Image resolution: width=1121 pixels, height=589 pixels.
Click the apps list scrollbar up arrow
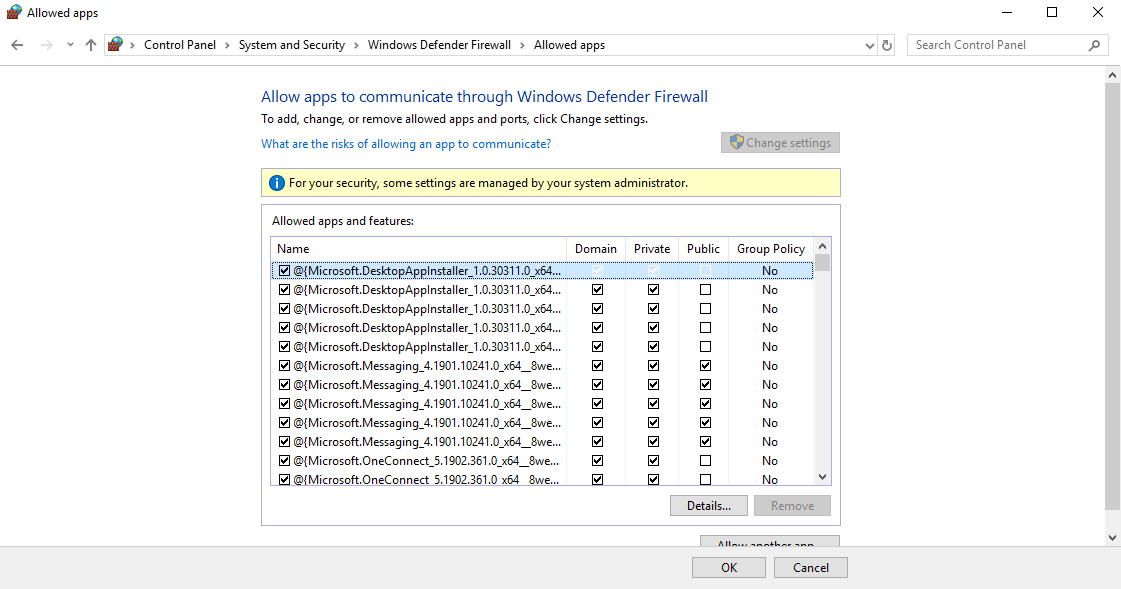(822, 246)
